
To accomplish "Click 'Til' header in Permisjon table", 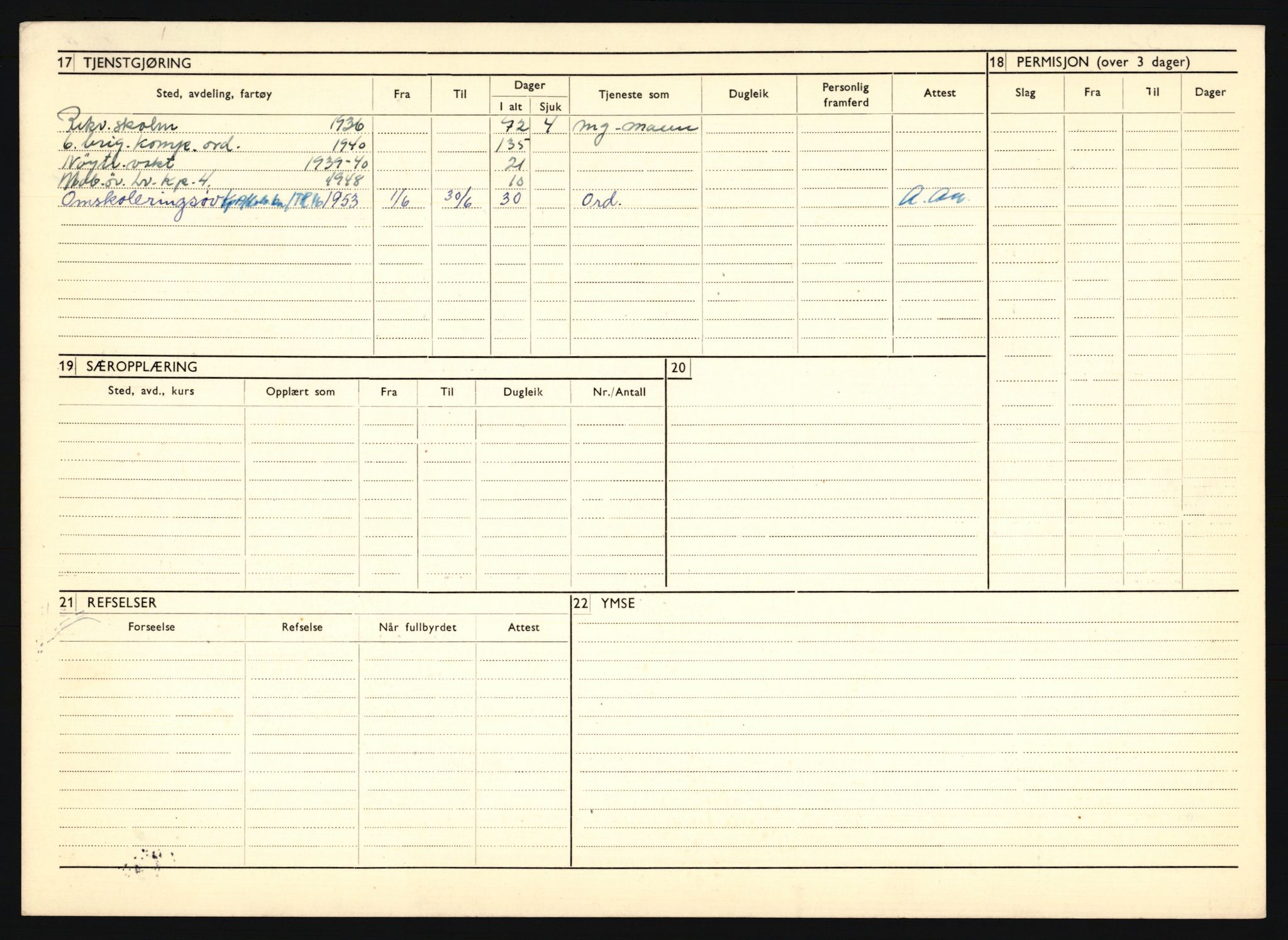I will [x=1152, y=92].
